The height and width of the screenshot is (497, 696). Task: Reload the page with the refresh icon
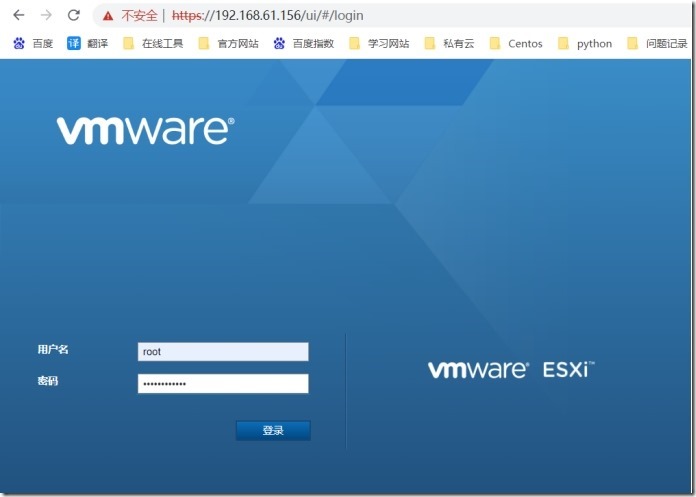click(74, 15)
